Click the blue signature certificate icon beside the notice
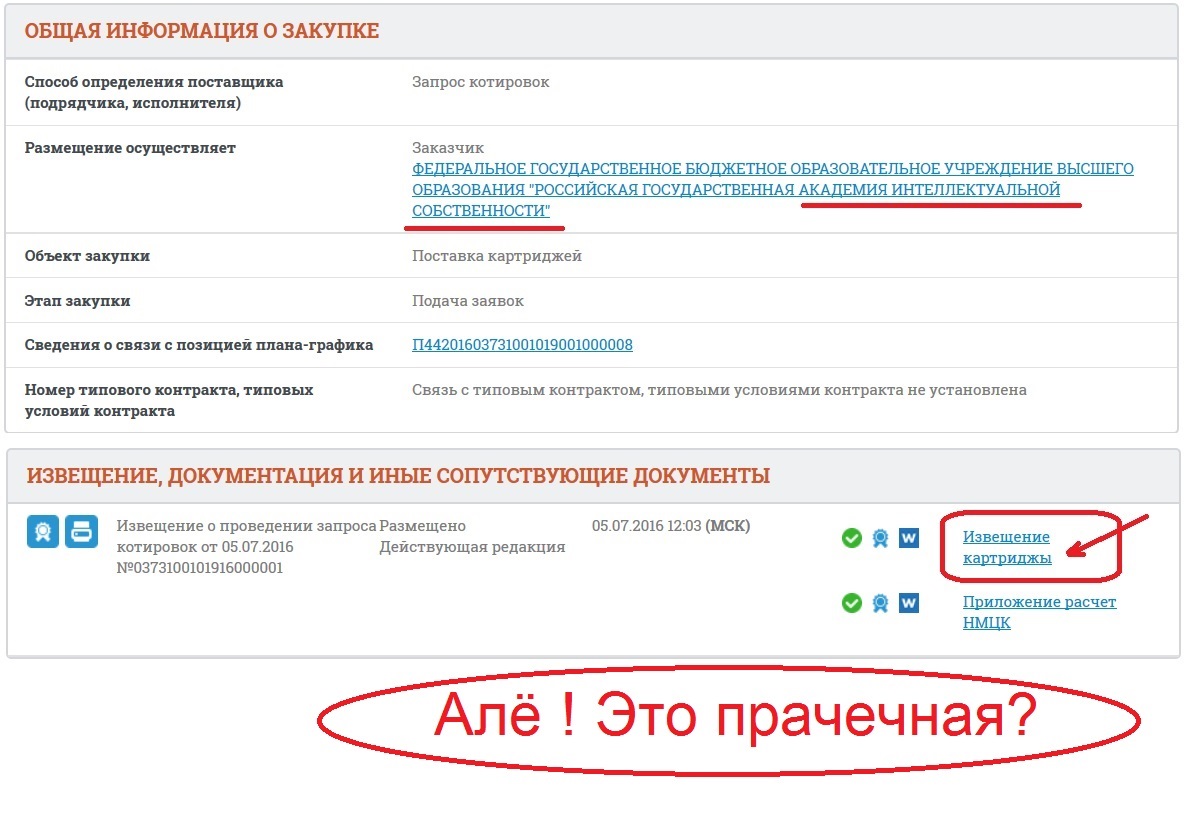Viewport: 1193px width, 822px height. (43, 532)
